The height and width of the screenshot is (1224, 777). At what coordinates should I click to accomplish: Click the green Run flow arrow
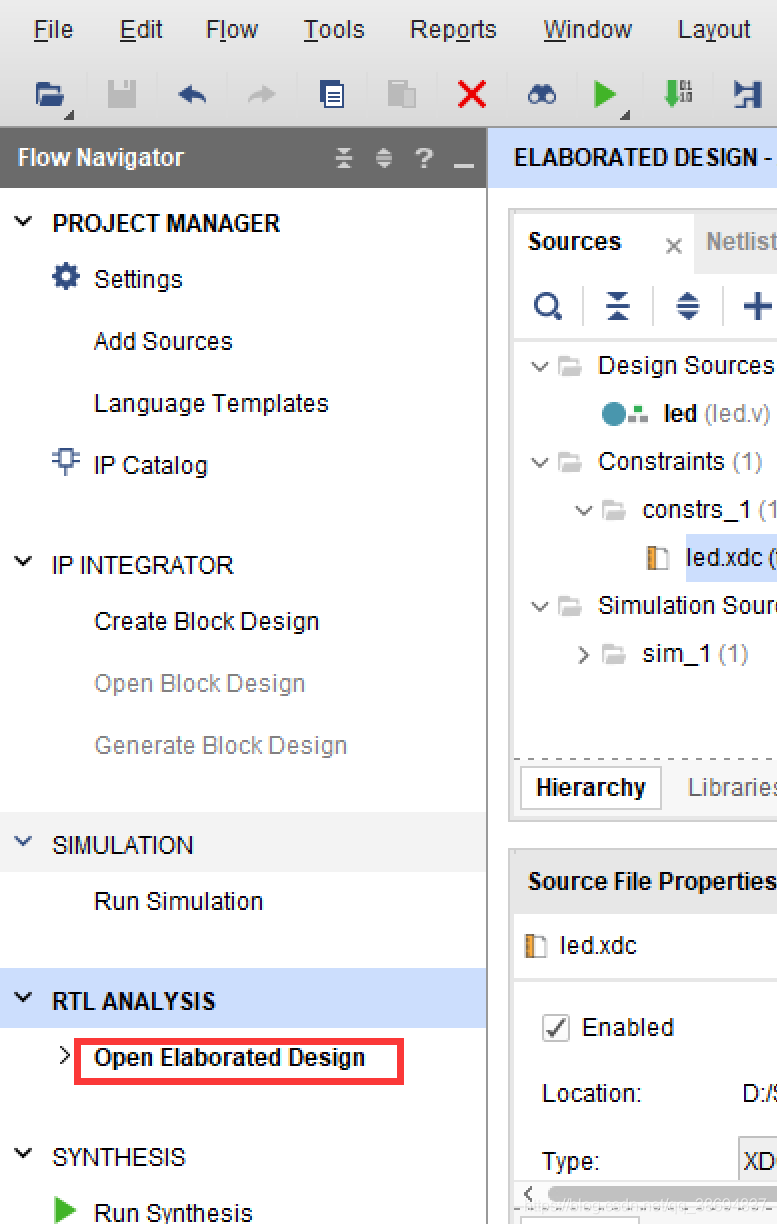click(x=605, y=95)
